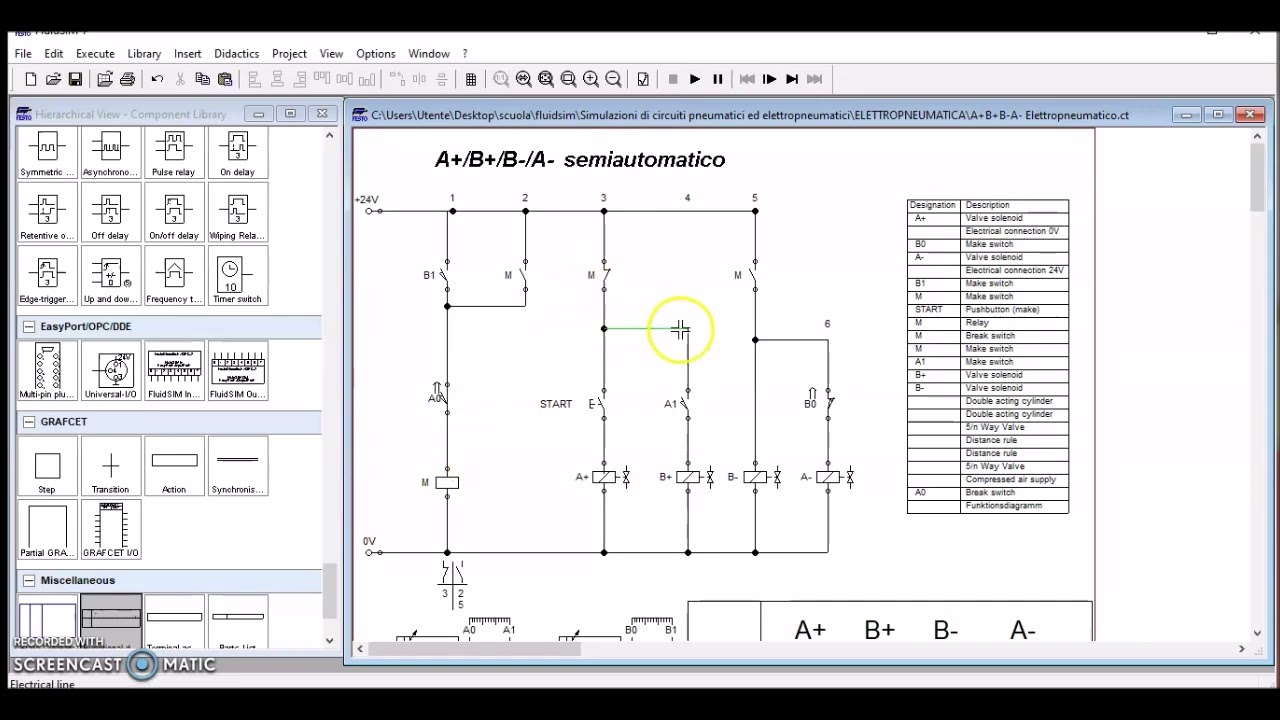Click library panel scroll-up arrow
1280x720 pixels.
330,135
